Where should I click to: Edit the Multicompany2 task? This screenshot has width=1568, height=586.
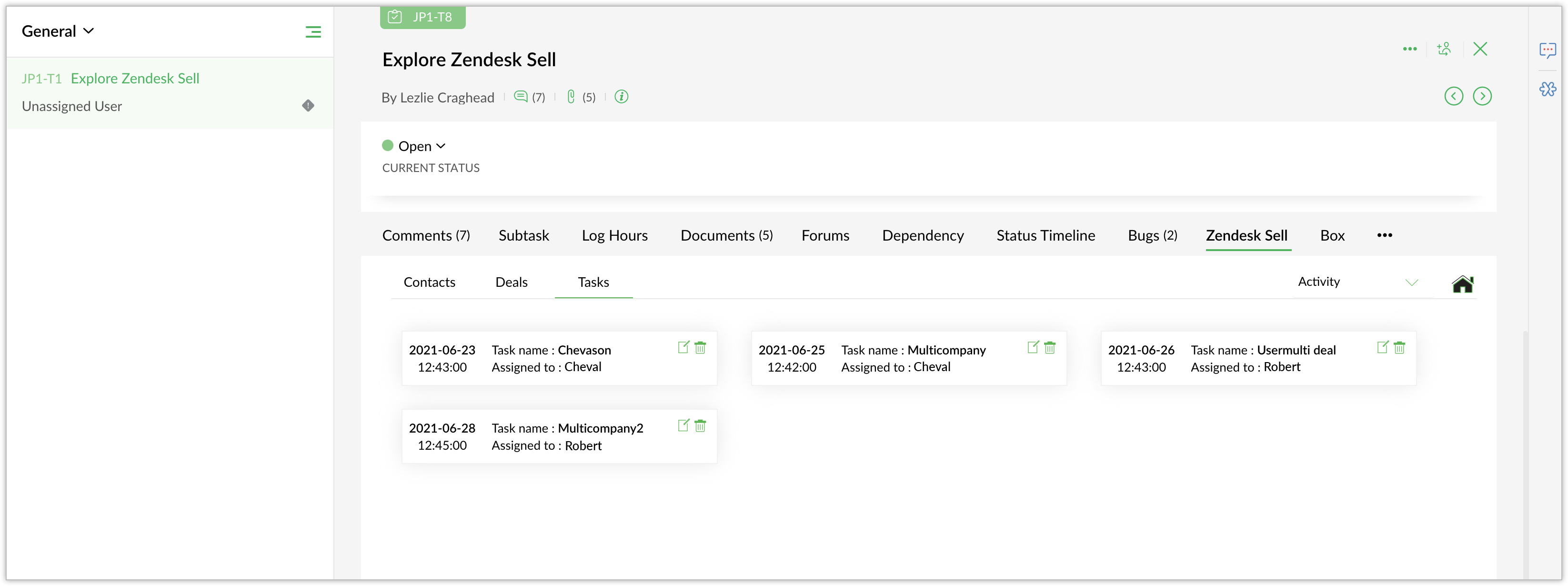[683, 425]
